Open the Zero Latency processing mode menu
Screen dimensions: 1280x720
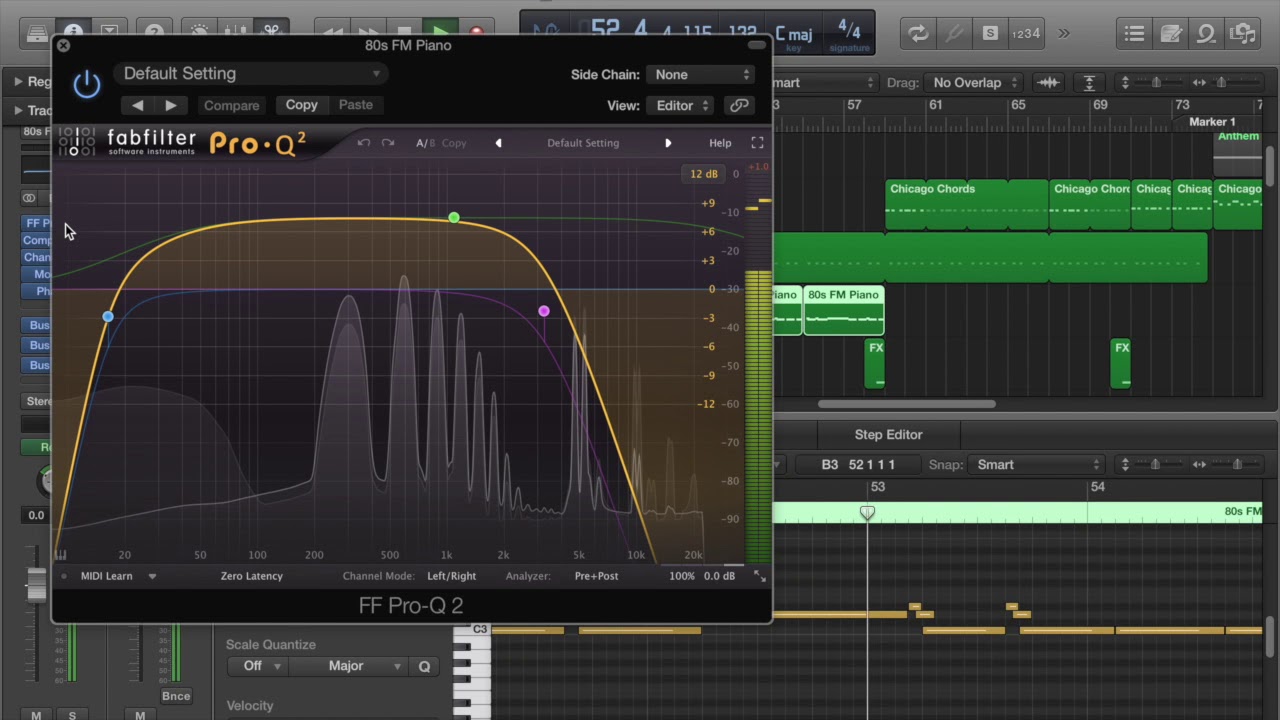(252, 576)
